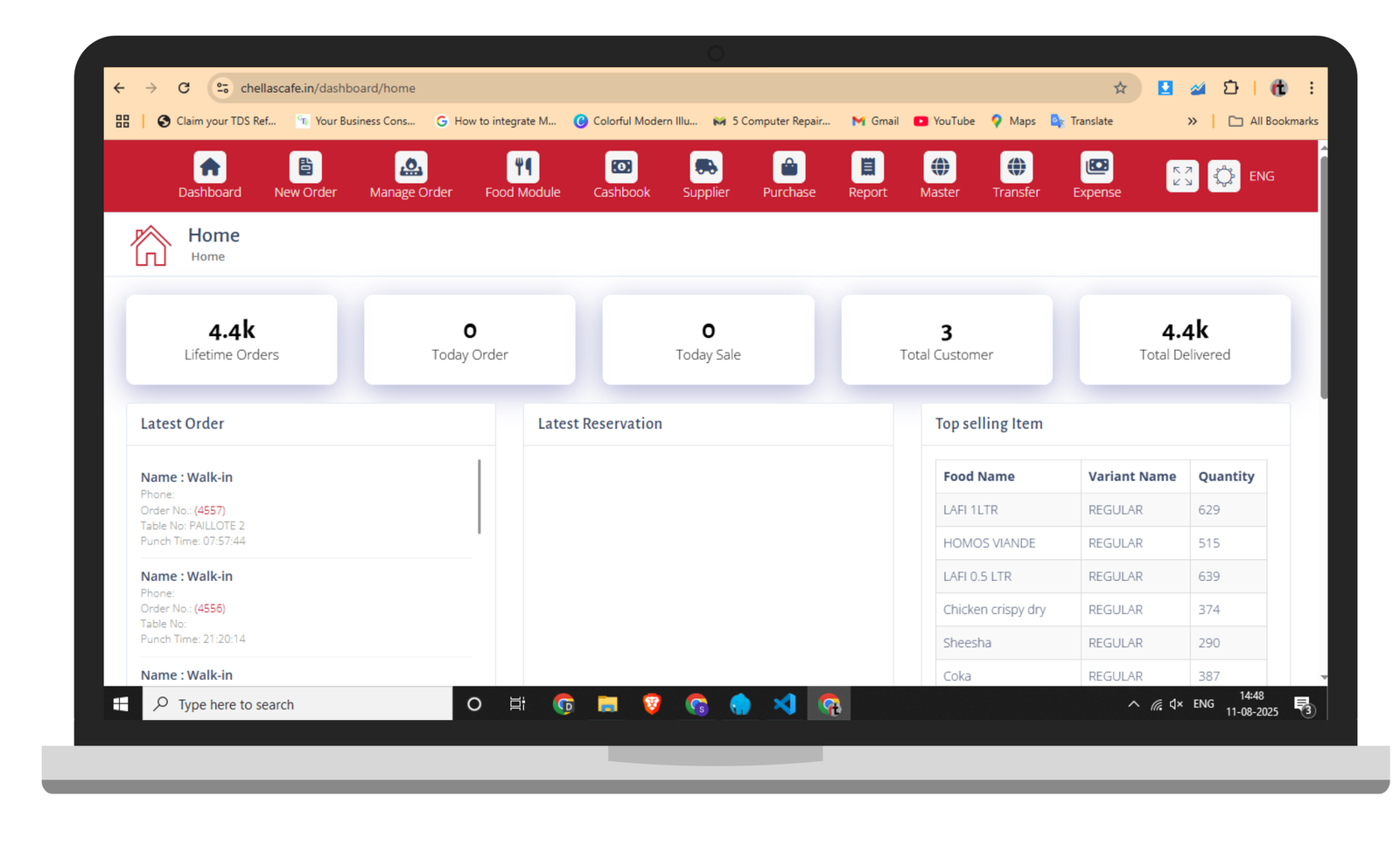
Task: Open the Transfer menu
Action: (x=1016, y=176)
